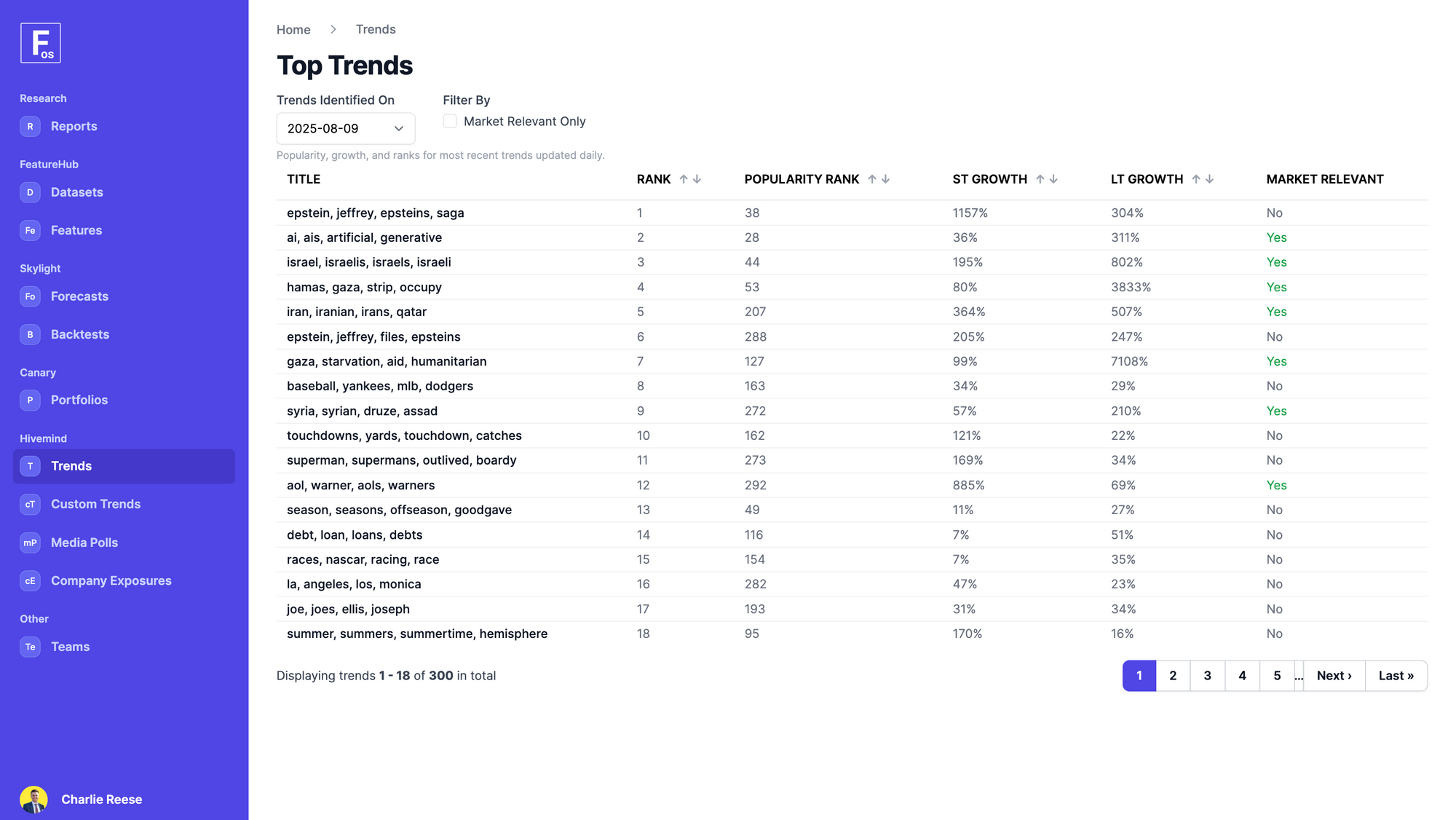This screenshot has width=1456, height=820.
Task: Jump to page 3 of results
Action: (x=1207, y=676)
